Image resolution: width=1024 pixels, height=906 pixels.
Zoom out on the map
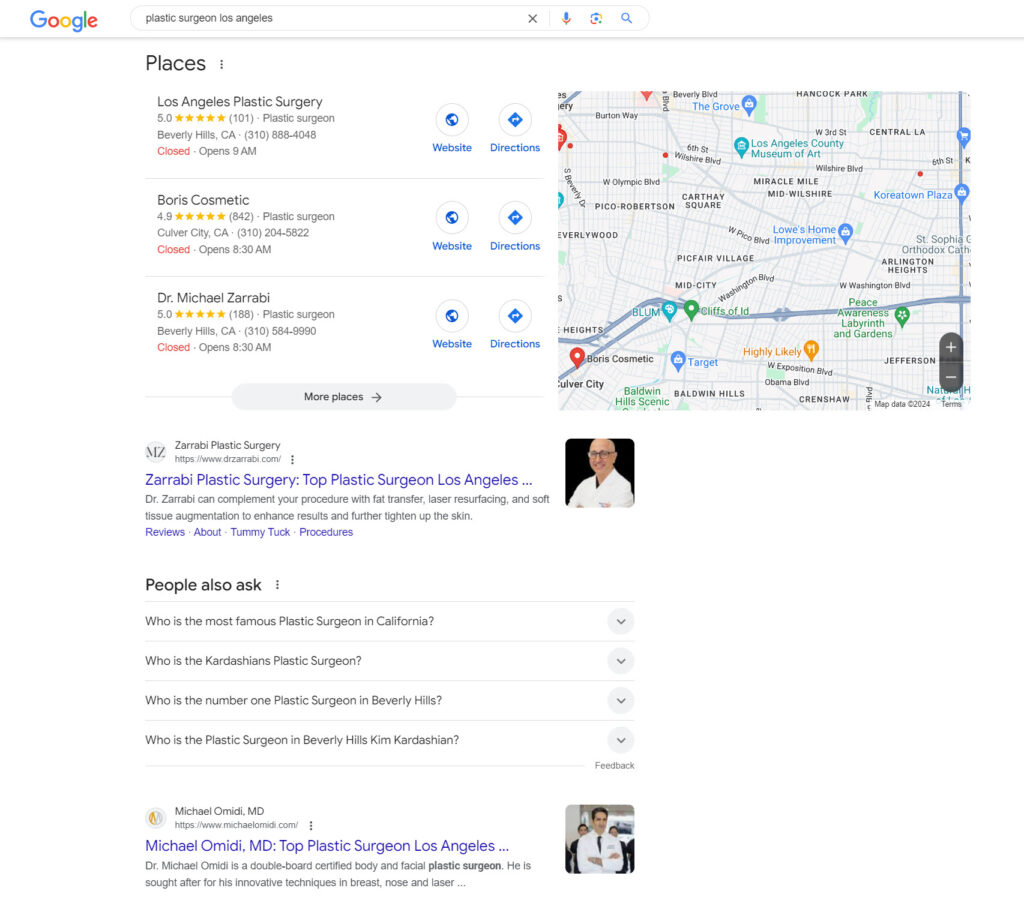[951, 377]
